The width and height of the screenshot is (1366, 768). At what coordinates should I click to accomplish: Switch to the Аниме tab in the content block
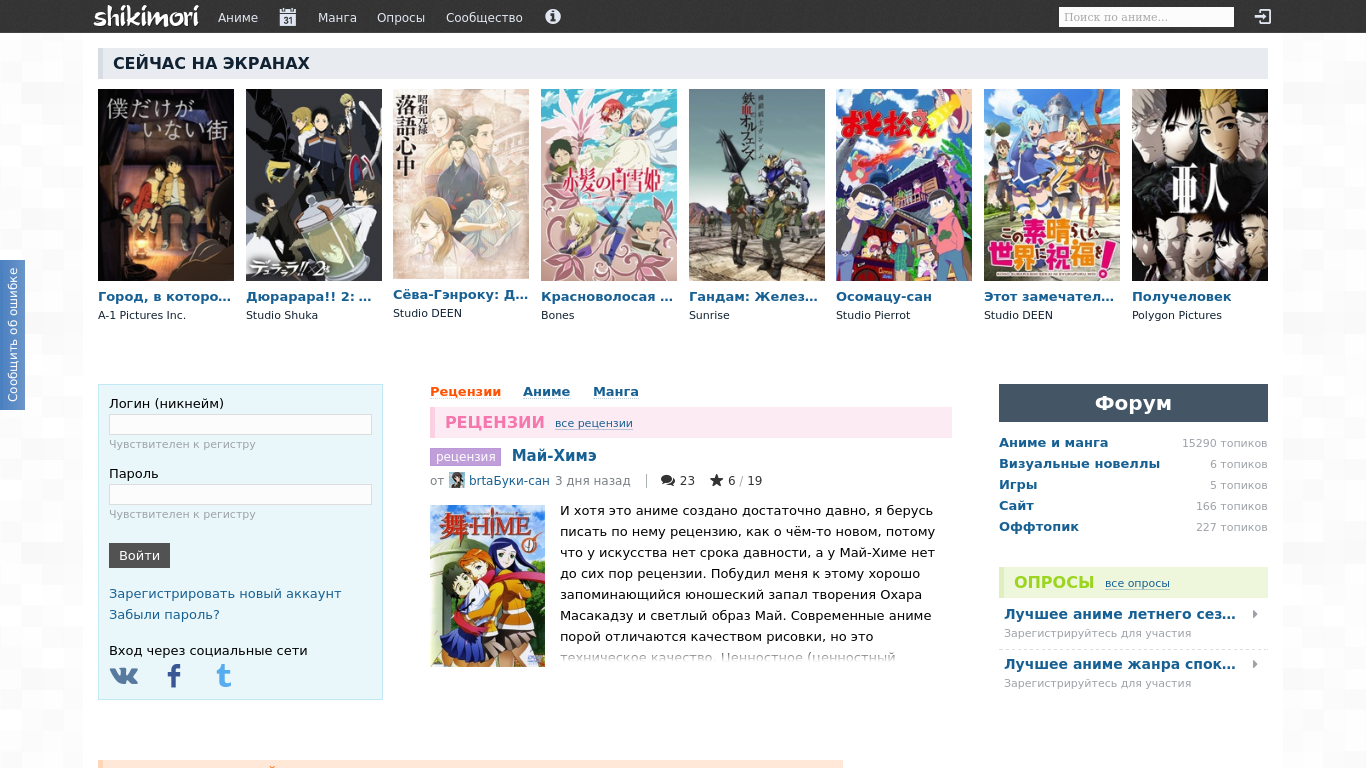[x=547, y=392]
